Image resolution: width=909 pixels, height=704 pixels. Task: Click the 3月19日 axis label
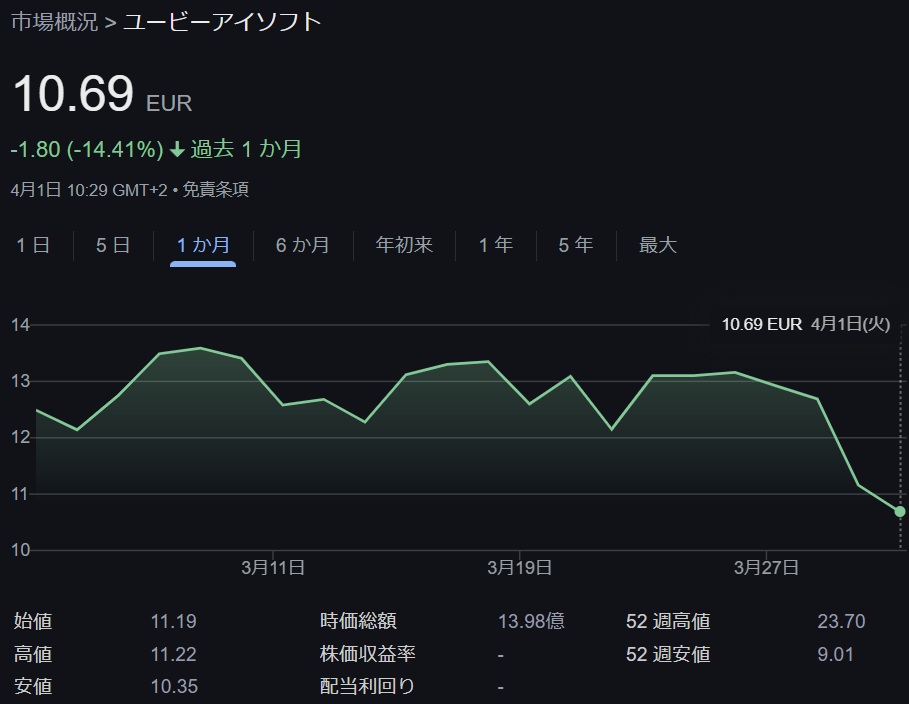point(519,567)
